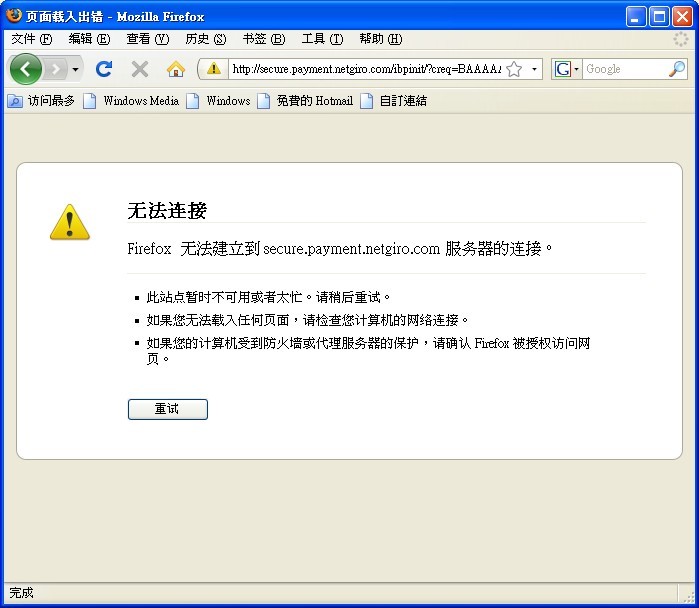Click the magnifying glass search icon

point(677,69)
